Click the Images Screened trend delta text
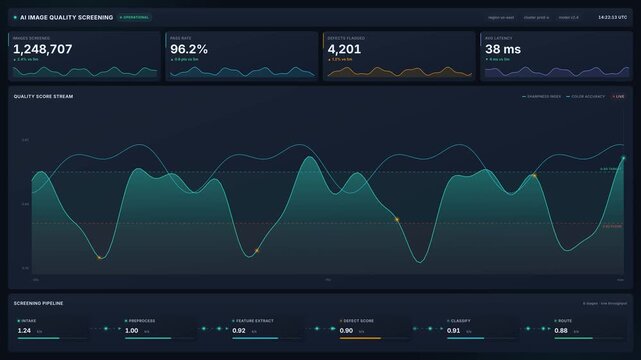 pyautogui.click(x=26, y=59)
